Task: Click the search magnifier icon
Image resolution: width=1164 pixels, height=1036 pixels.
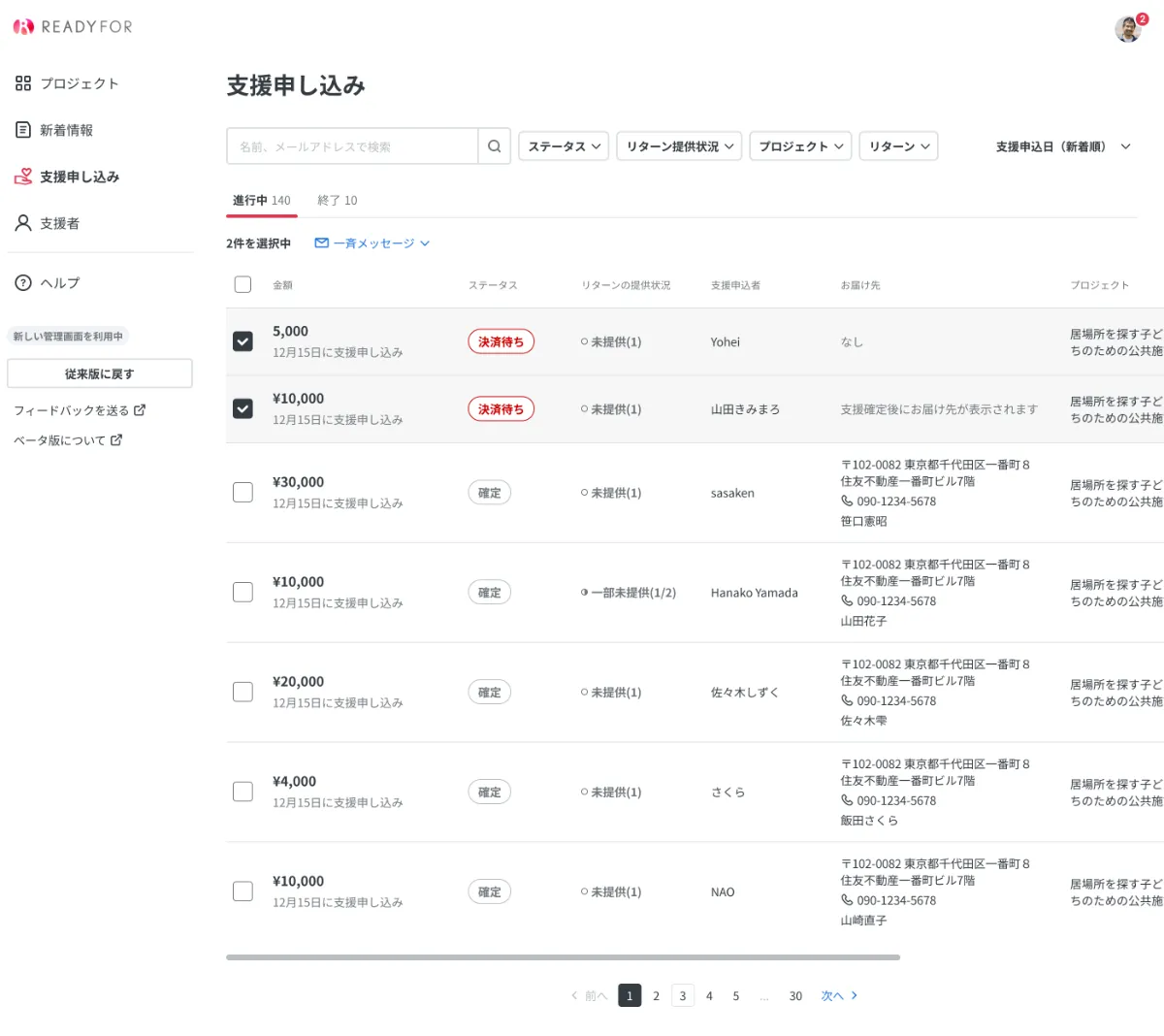Action: click(494, 146)
